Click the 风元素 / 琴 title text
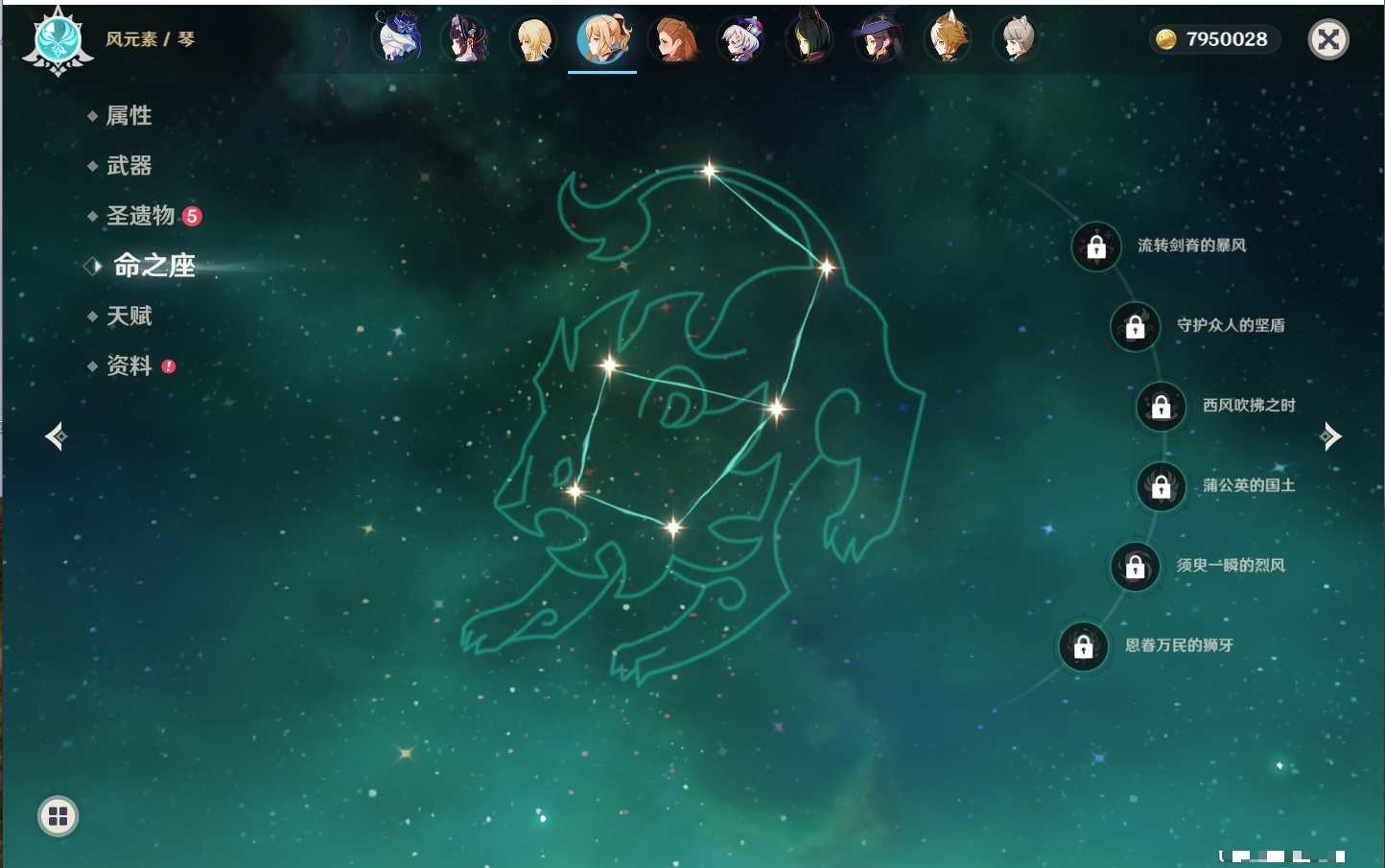The height and width of the screenshot is (868, 1385). (x=150, y=39)
